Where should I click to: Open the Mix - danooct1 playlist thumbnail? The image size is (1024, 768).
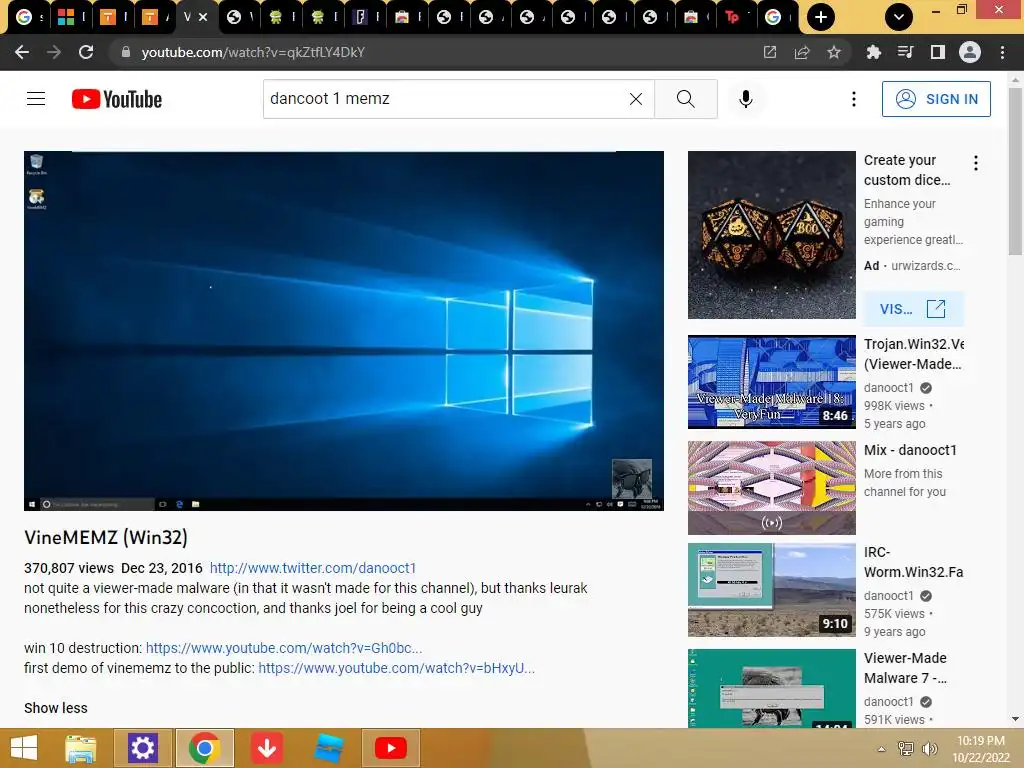pos(772,488)
